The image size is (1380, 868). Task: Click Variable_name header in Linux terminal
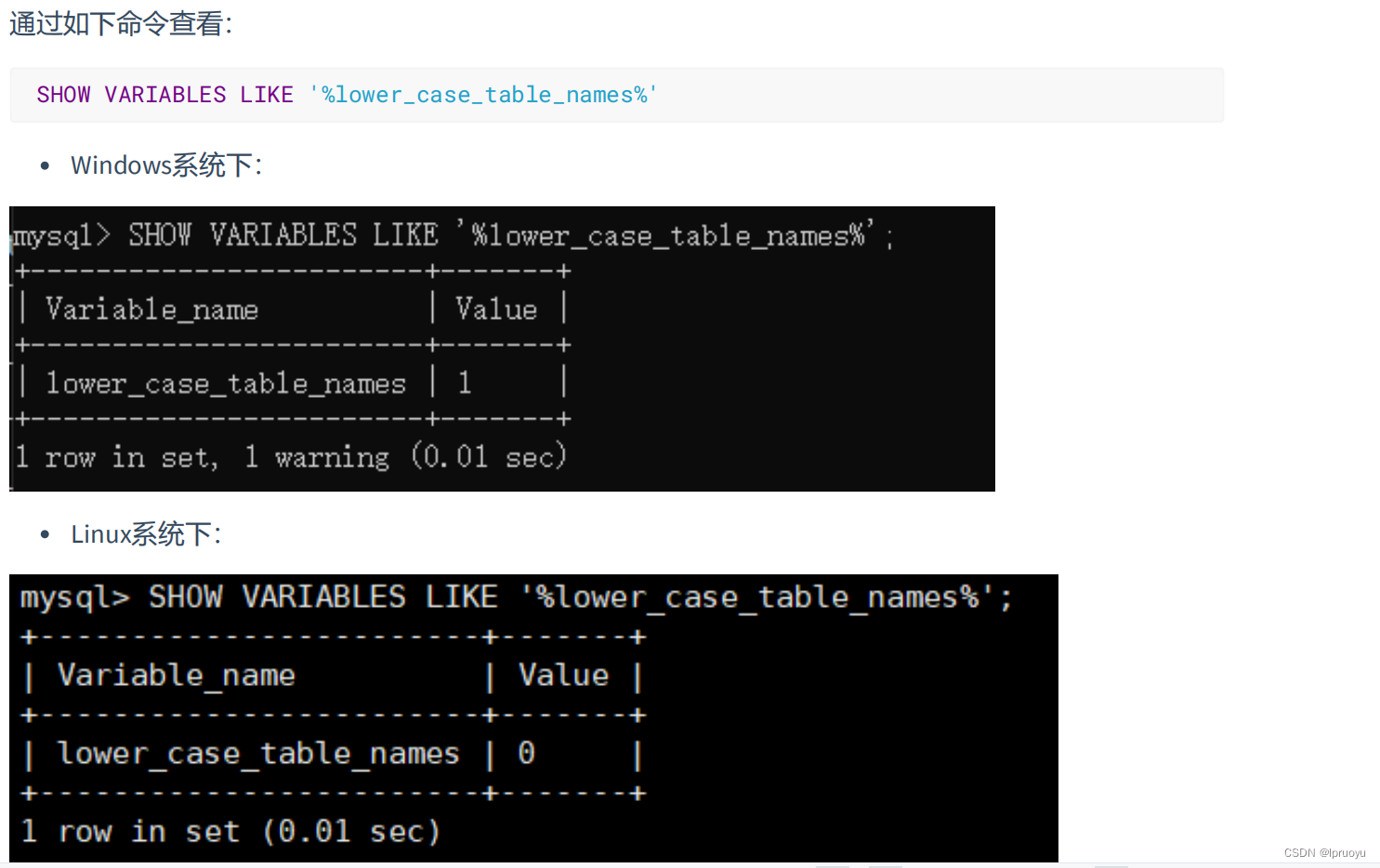point(177,676)
